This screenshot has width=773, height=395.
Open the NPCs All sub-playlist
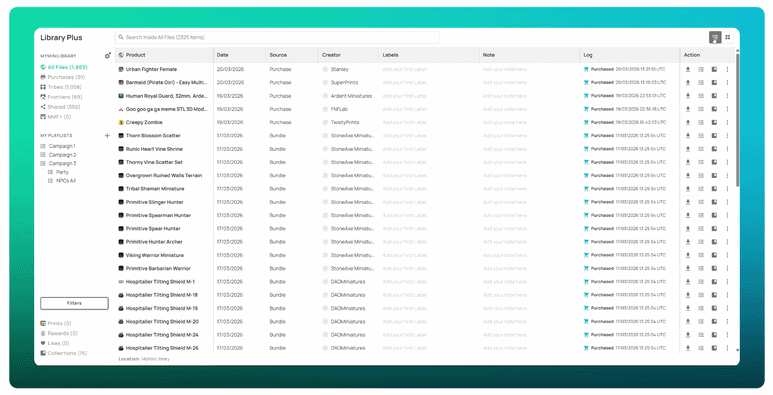click(62, 181)
